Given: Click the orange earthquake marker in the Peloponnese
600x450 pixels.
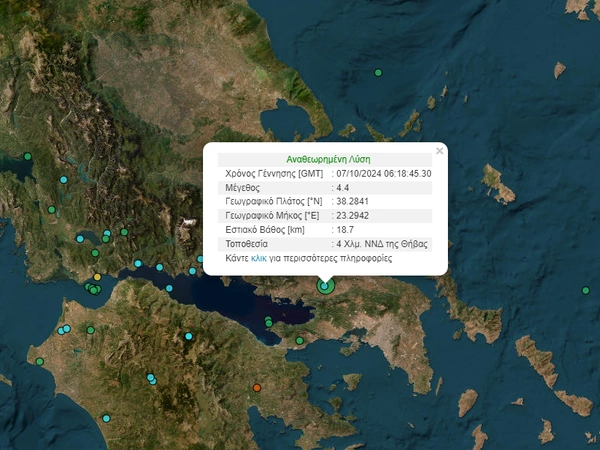Looking at the screenshot, I should (x=257, y=387).
